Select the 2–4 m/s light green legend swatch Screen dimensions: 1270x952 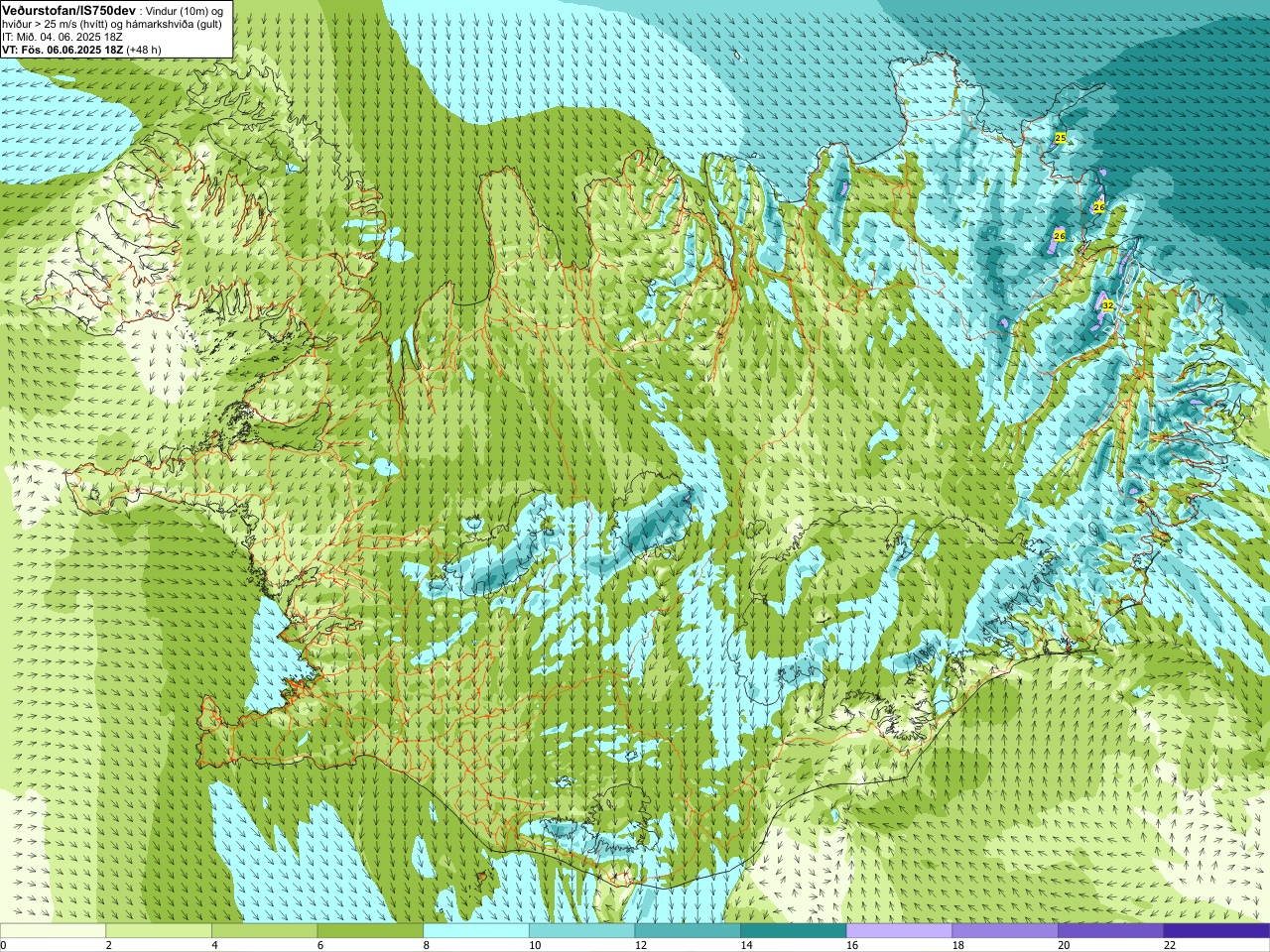[x=159, y=931]
